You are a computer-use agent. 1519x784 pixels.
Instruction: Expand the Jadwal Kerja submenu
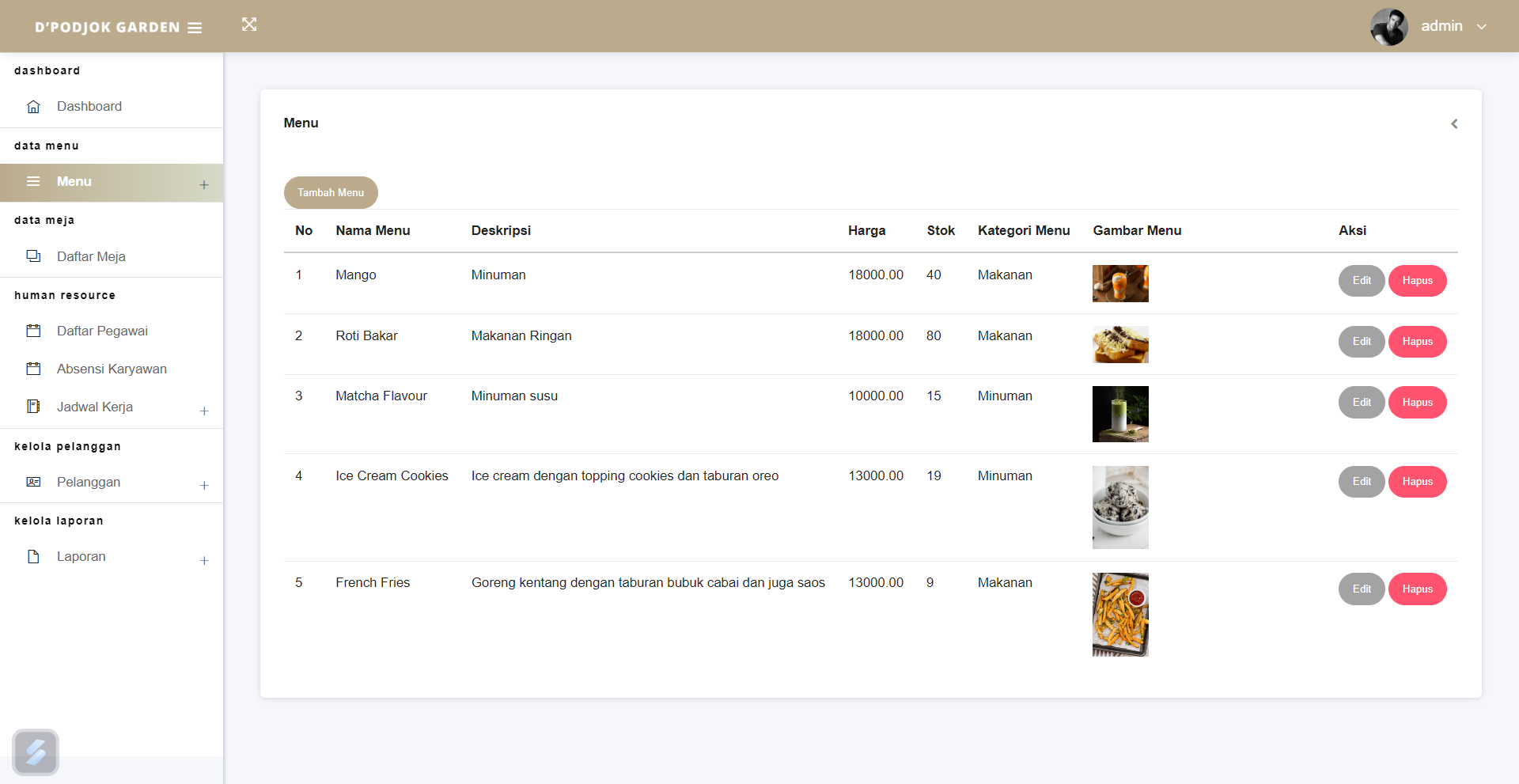(204, 411)
